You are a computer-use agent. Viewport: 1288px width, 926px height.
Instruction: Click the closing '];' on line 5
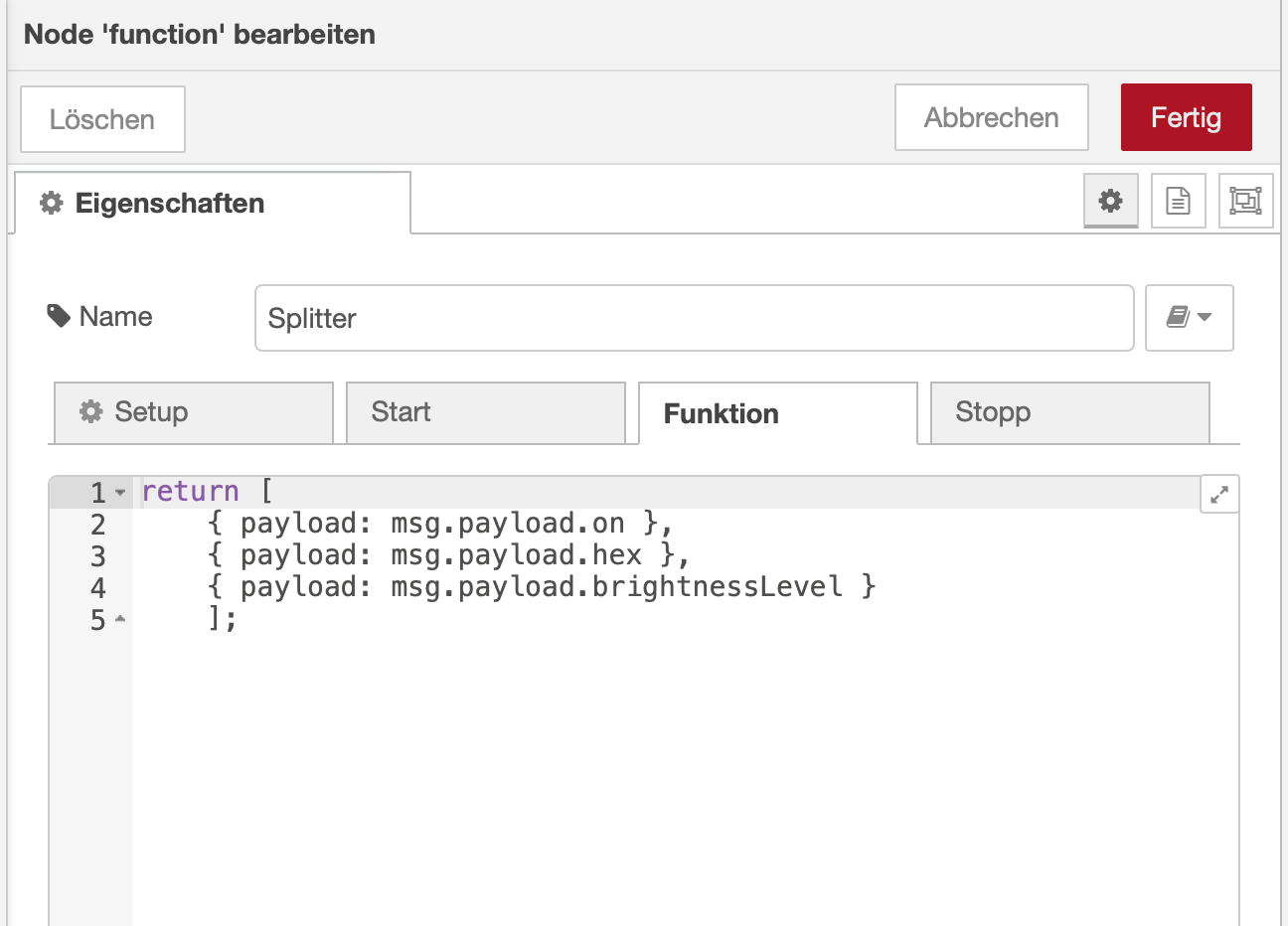click(x=223, y=619)
